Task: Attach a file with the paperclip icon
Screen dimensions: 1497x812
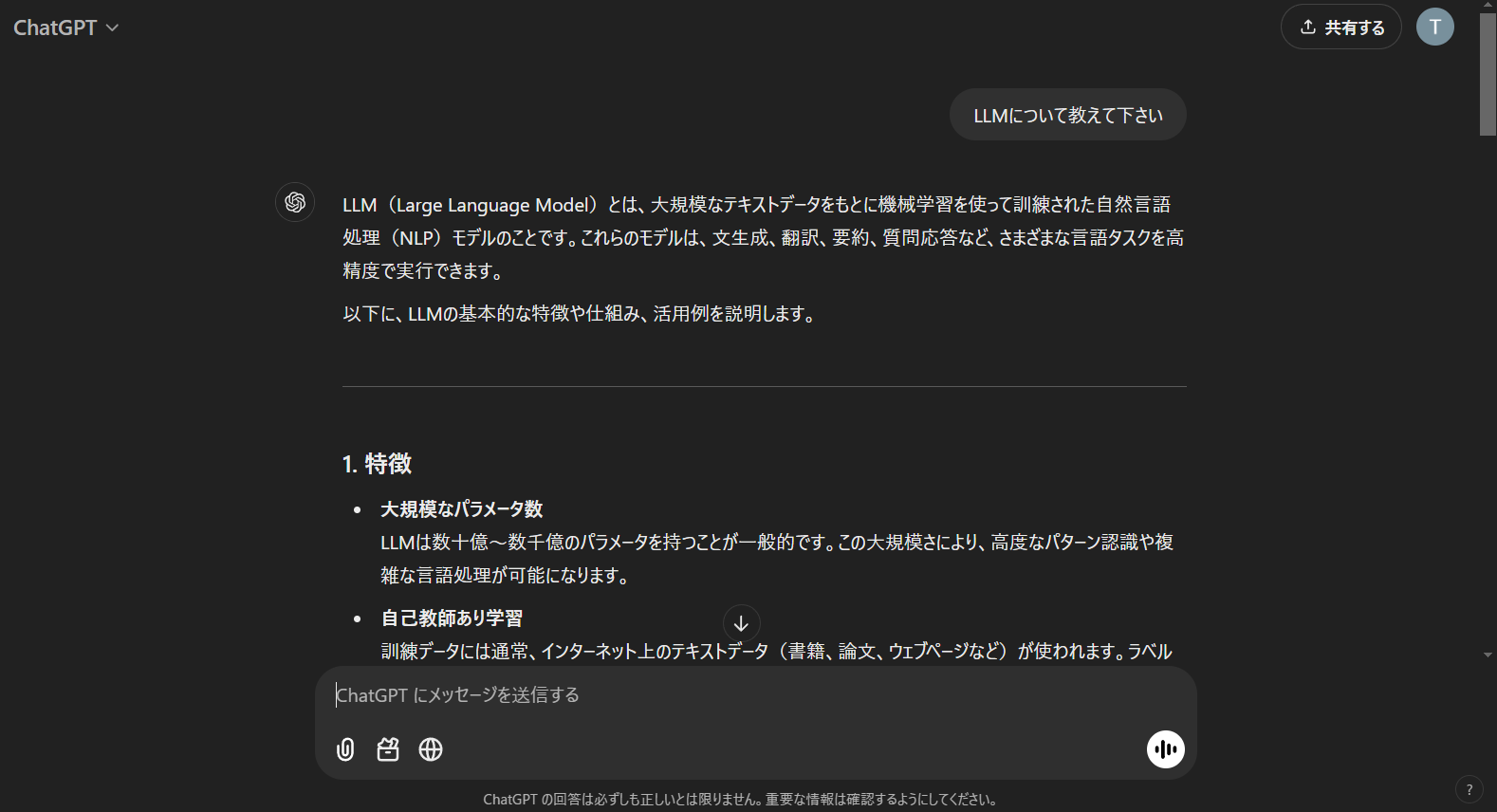Action: [345, 749]
